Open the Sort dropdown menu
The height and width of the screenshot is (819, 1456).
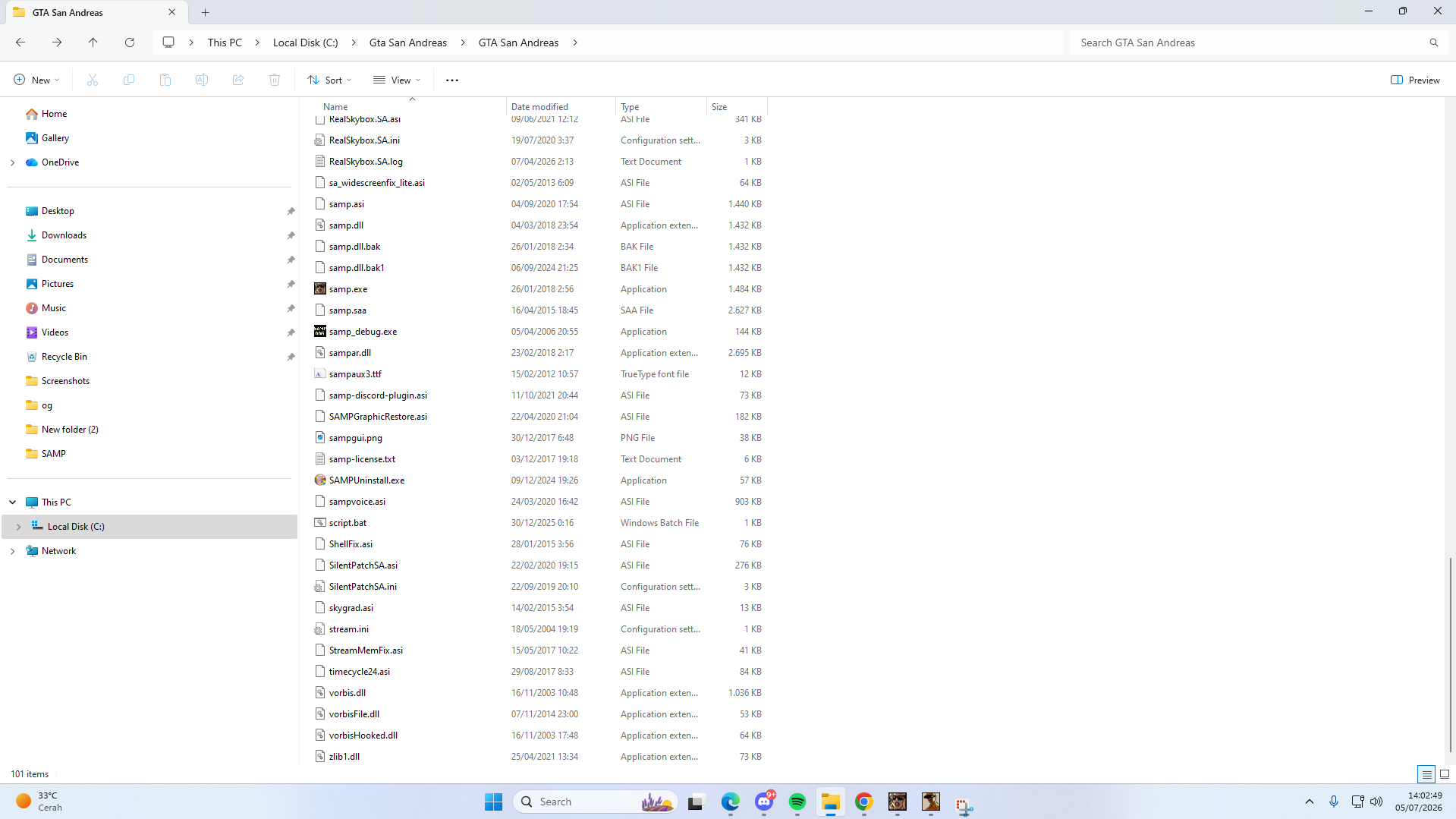(x=330, y=80)
